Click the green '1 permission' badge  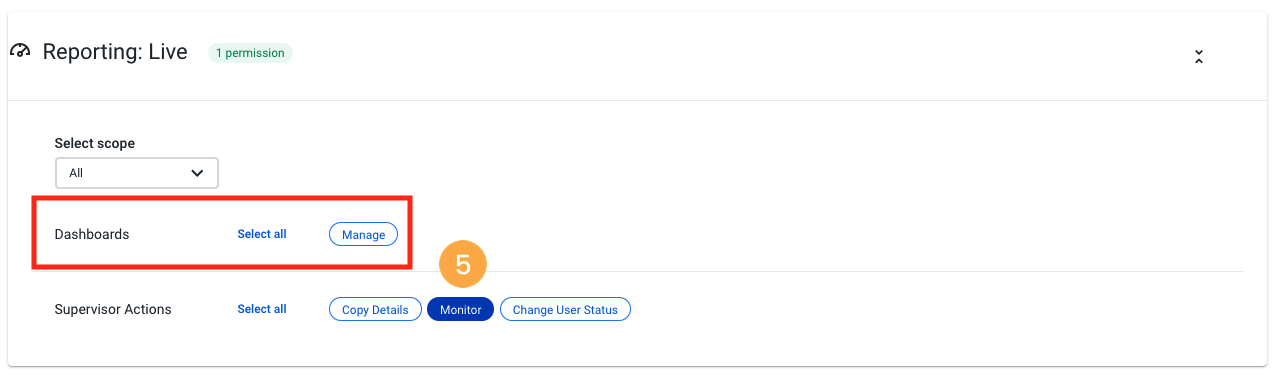(x=250, y=52)
